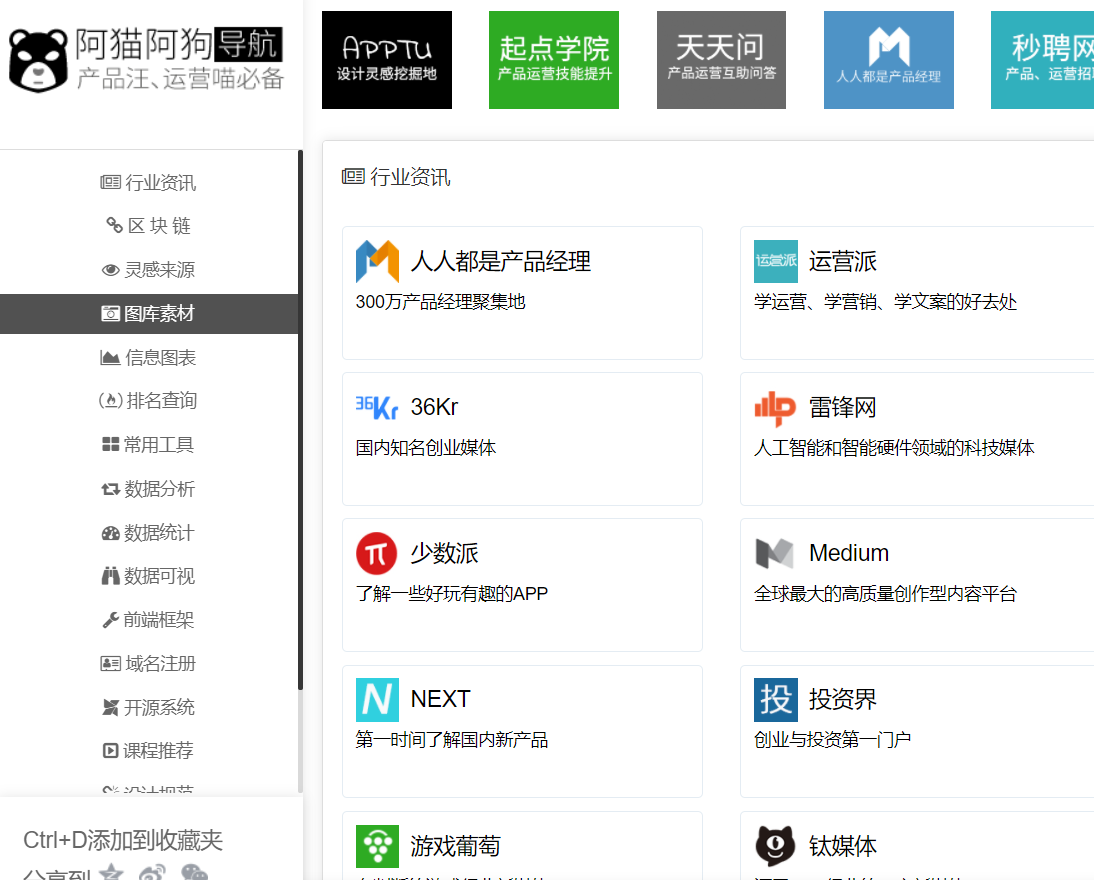Open the 雷锋网 title link

tap(842, 407)
